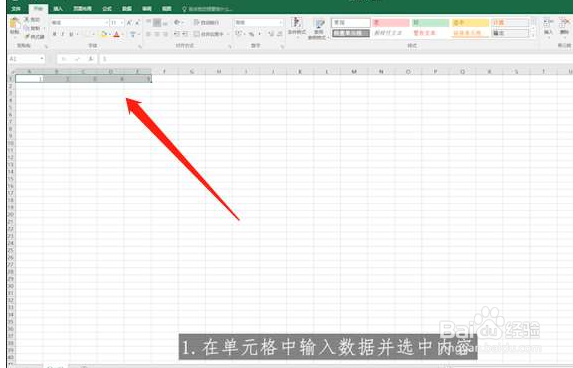Click the Select All corner of the sheet
This screenshot has height=368, width=573.
pos(11,71)
